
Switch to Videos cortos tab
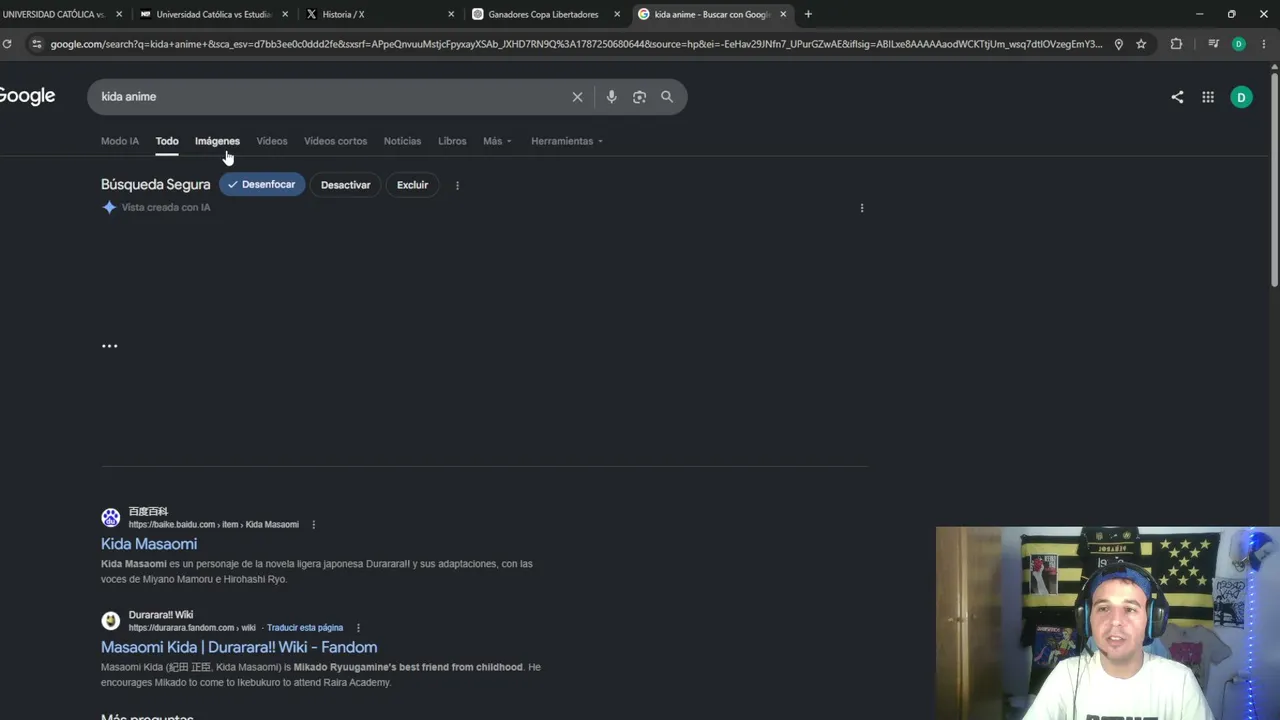(x=336, y=141)
